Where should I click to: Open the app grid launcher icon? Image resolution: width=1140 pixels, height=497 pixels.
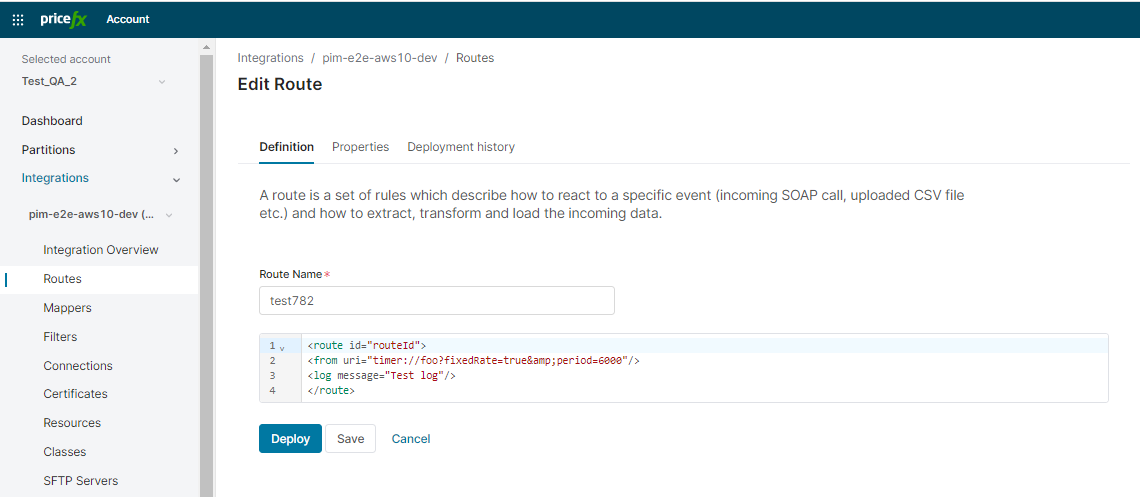point(18,19)
